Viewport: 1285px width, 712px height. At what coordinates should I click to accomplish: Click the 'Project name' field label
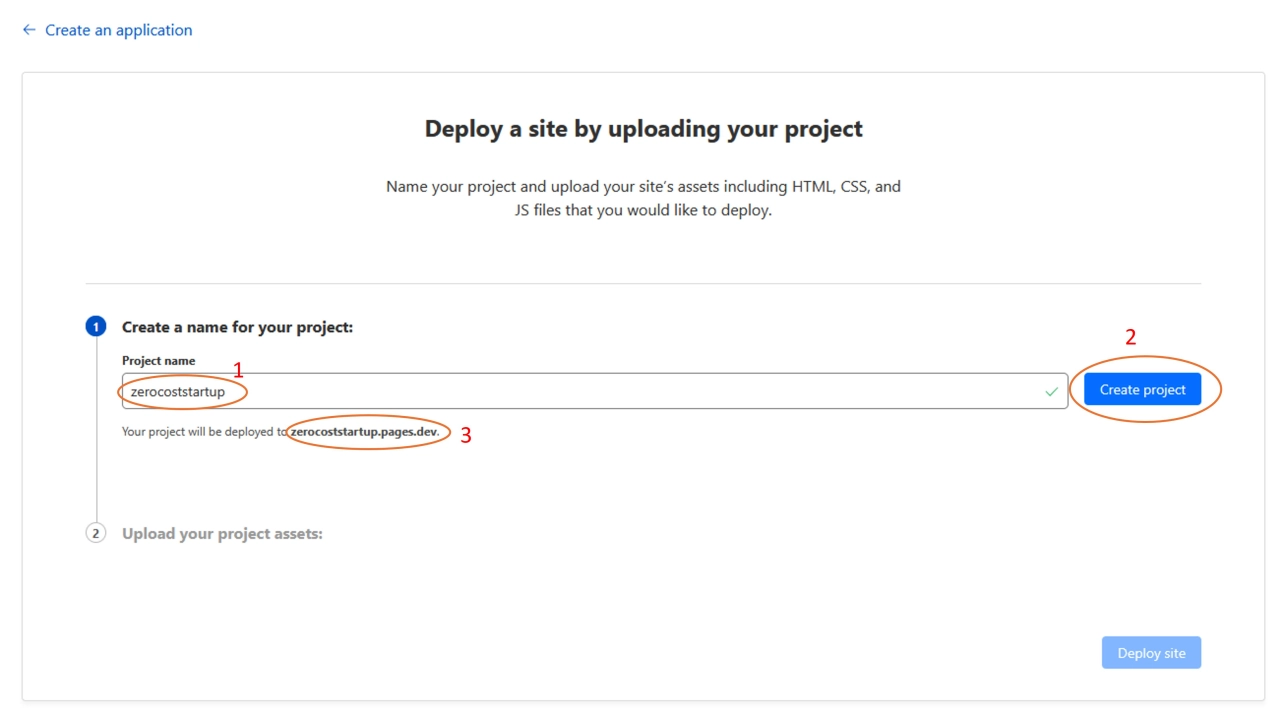pyautogui.click(x=158, y=361)
